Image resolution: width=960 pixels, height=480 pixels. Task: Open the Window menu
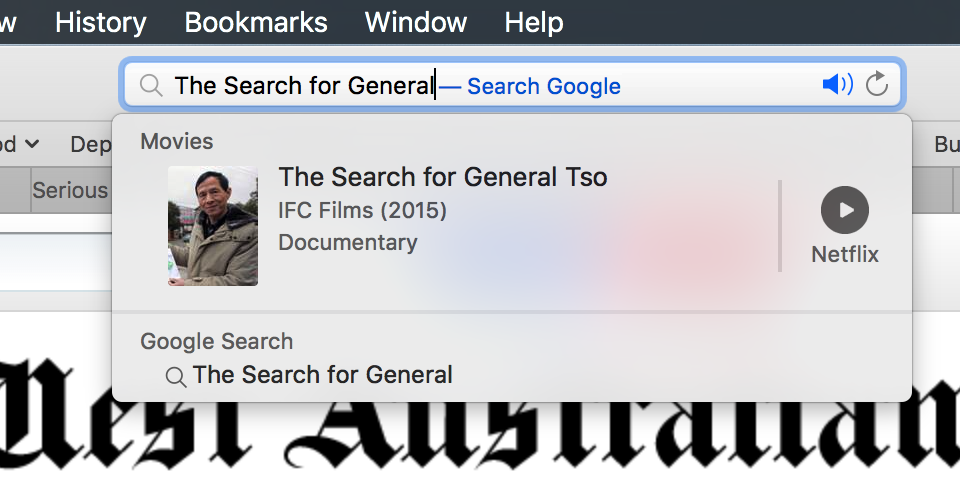(x=416, y=23)
